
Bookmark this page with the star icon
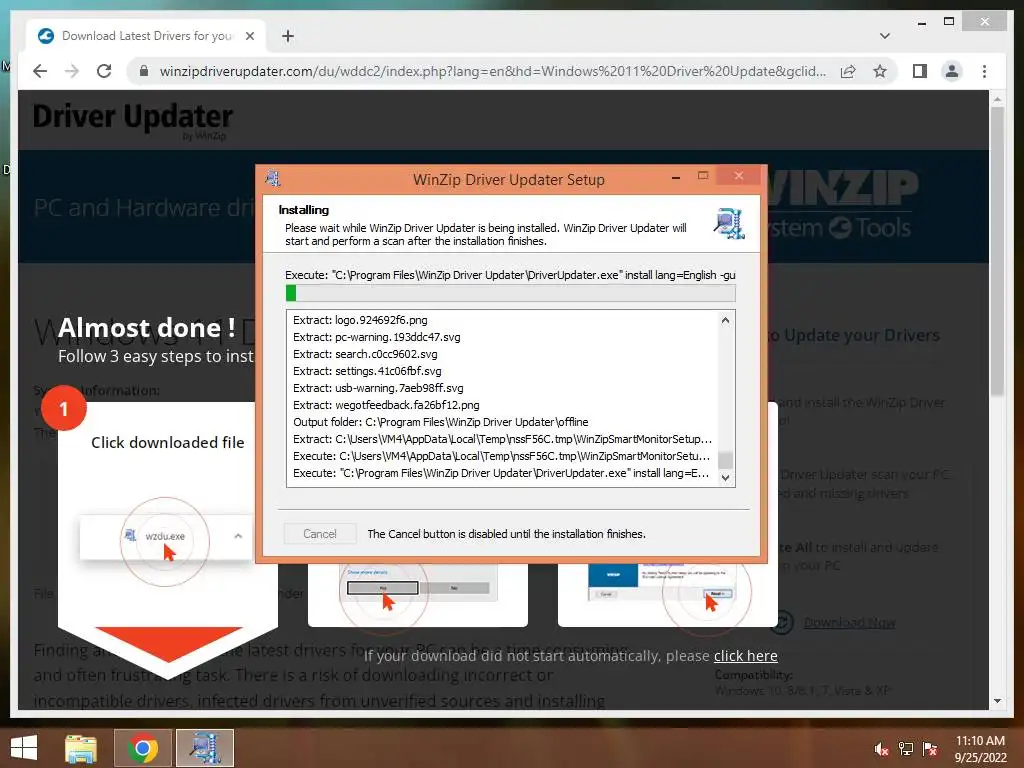[880, 71]
